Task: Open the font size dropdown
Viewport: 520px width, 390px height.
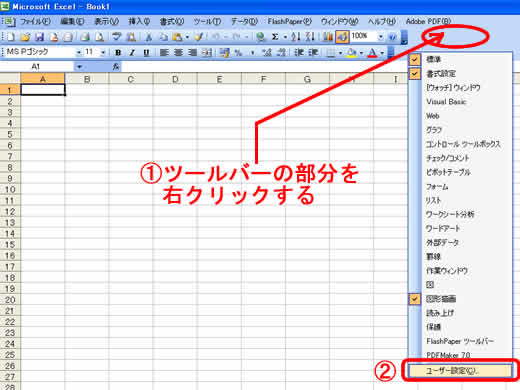Action: tap(103, 53)
